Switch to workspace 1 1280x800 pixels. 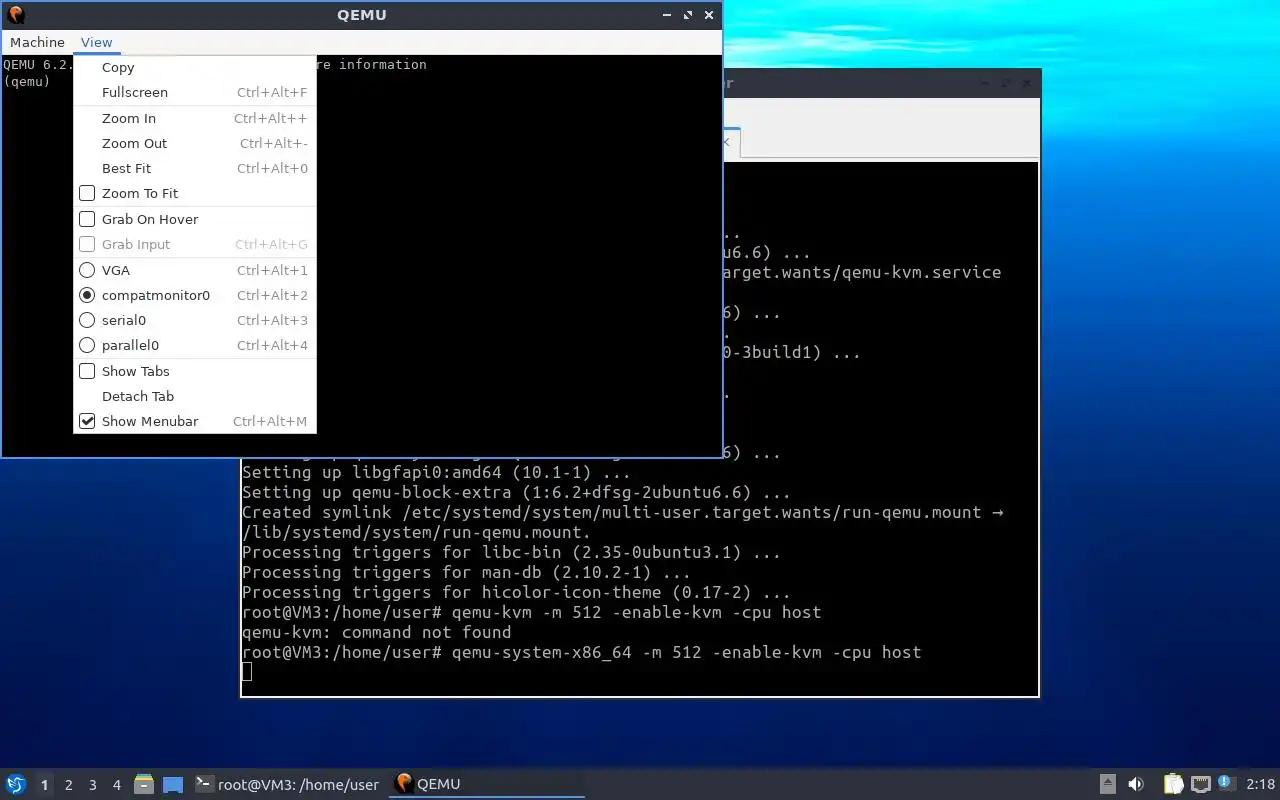pos(44,785)
